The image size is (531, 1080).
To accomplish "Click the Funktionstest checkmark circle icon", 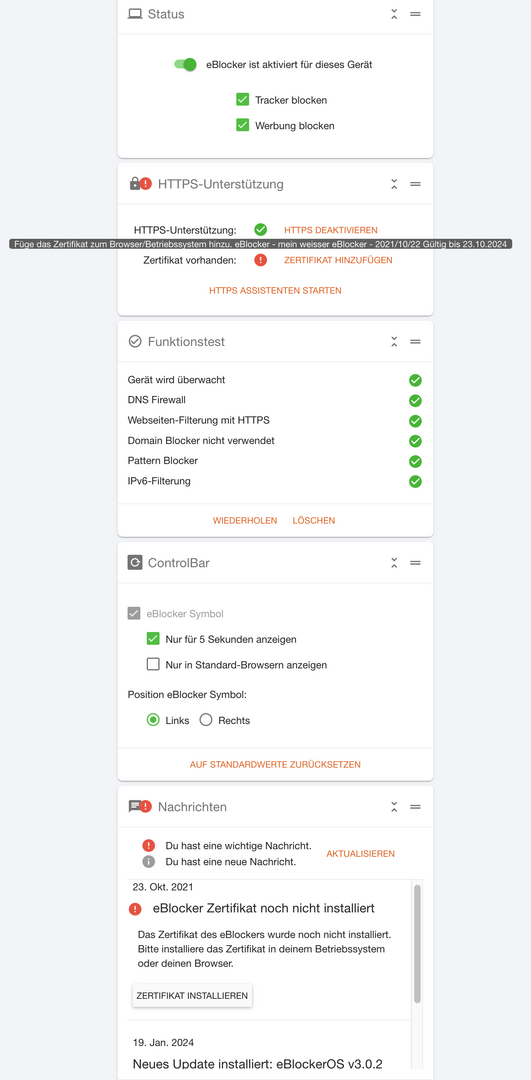I will [135, 341].
